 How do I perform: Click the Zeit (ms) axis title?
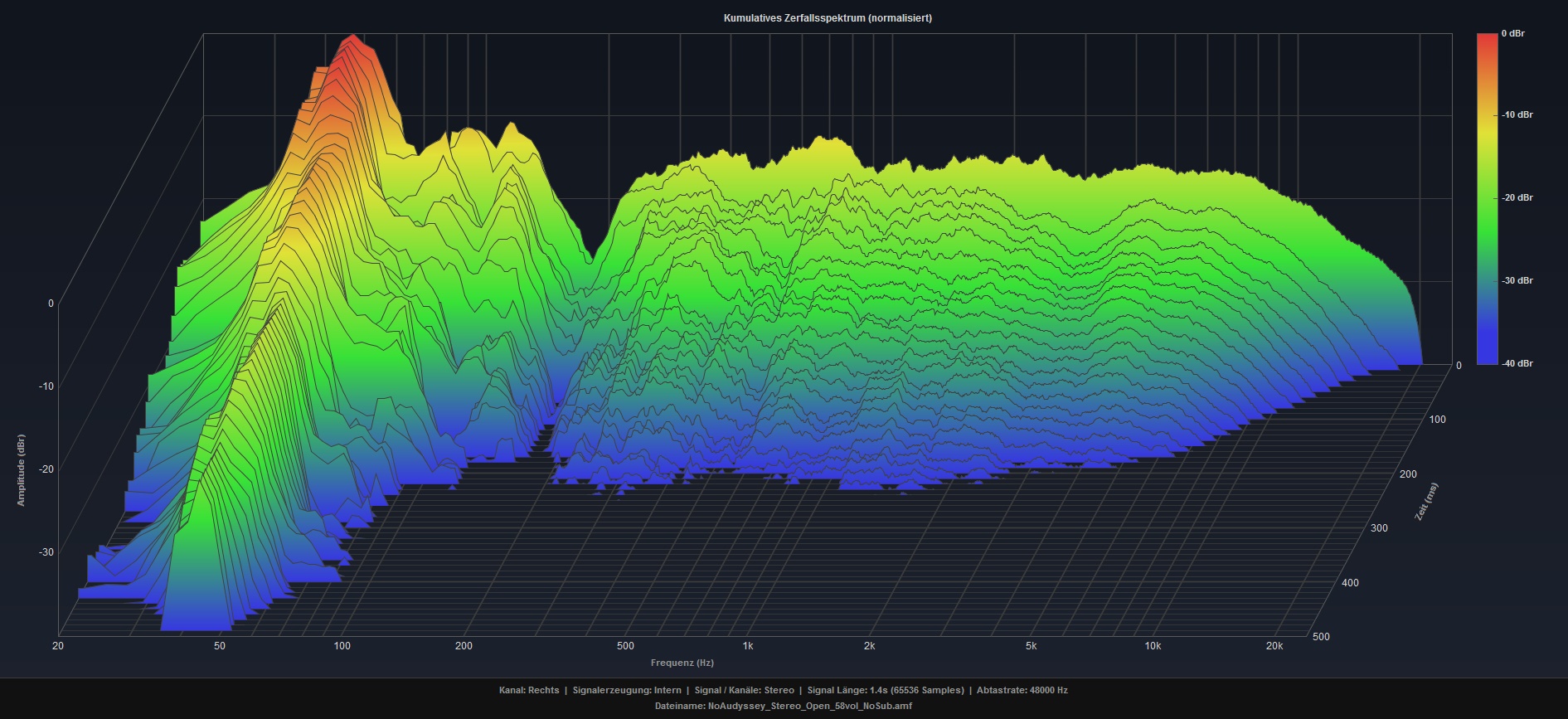[1425, 502]
